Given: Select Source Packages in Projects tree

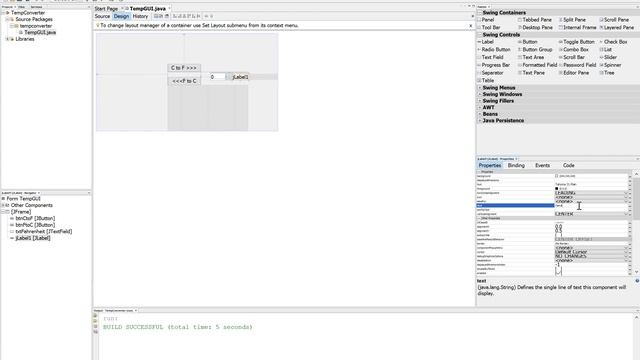Looking at the screenshot, I should pyautogui.click(x=34, y=19).
